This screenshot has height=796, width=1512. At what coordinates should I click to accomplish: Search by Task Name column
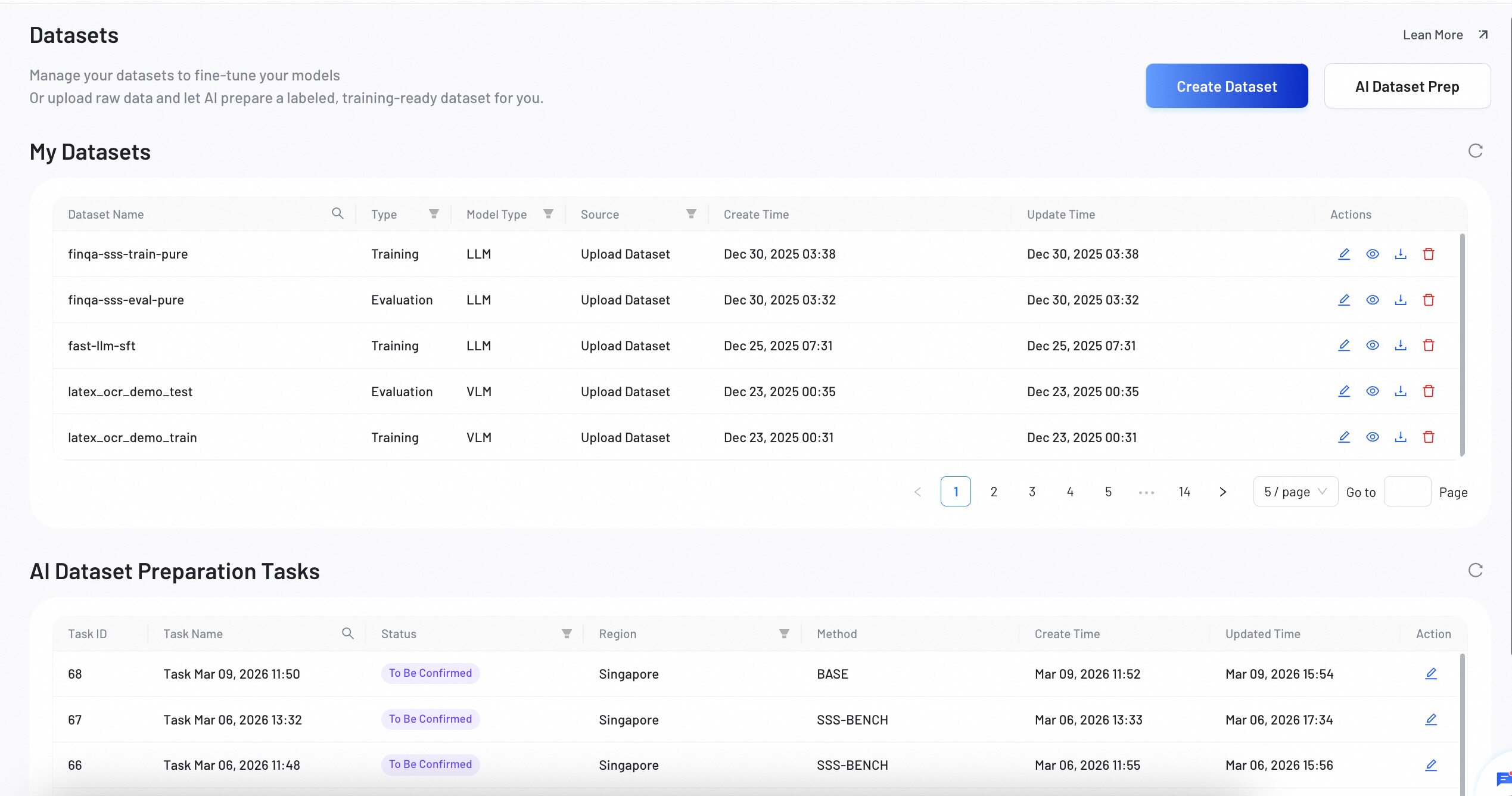pyautogui.click(x=348, y=633)
